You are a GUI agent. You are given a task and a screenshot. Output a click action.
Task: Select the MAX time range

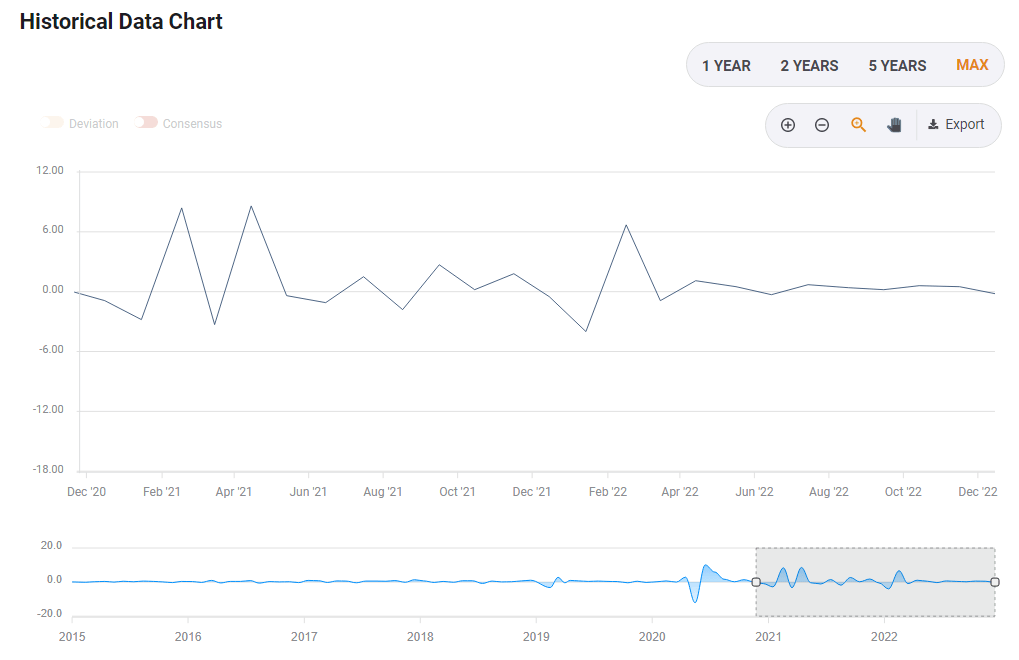(x=972, y=65)
